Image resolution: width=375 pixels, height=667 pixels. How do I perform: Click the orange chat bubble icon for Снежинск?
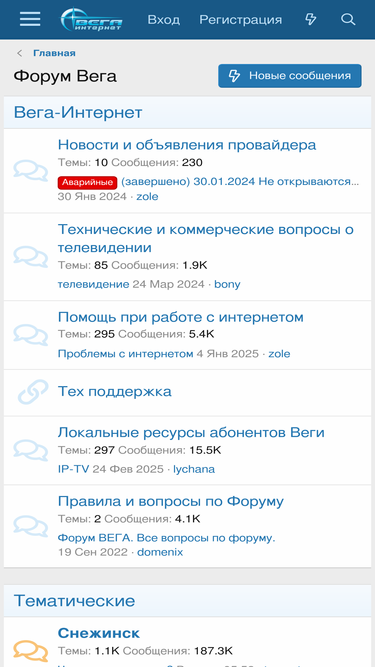pyautogui.click(x=30, y=651)
